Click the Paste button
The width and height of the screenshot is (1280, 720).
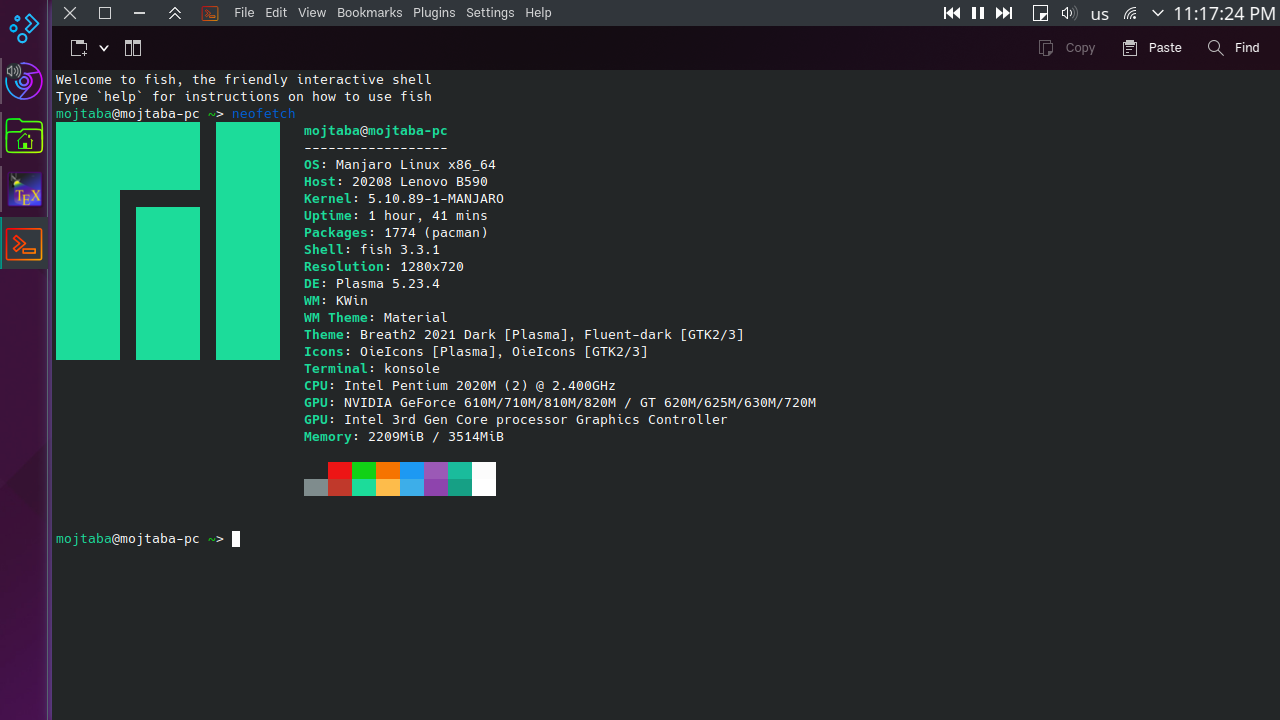tap(1152, 48)
